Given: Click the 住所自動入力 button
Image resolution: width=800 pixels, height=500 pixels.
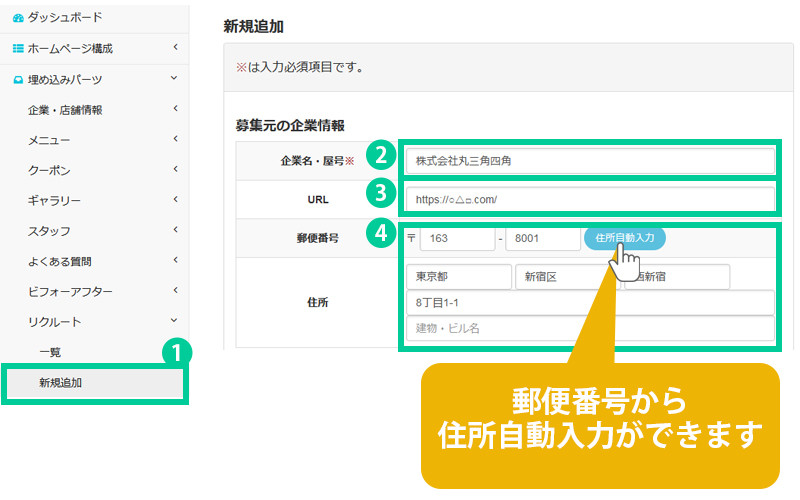Looking at the screenshot, I should [x=624, y=239].
